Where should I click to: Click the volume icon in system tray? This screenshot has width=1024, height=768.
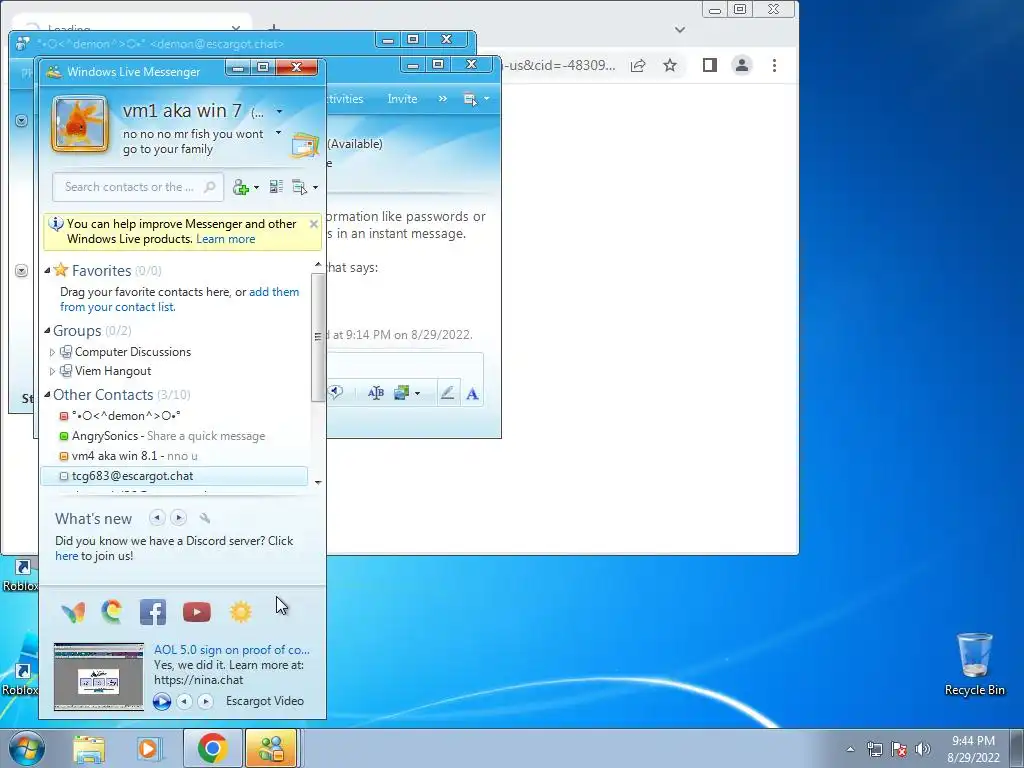[923, 748]
